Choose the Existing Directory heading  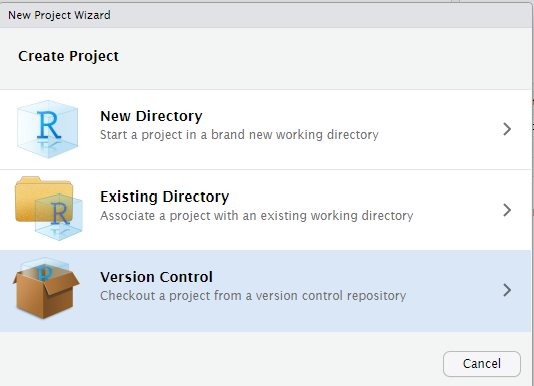click(x=164, y=197)
